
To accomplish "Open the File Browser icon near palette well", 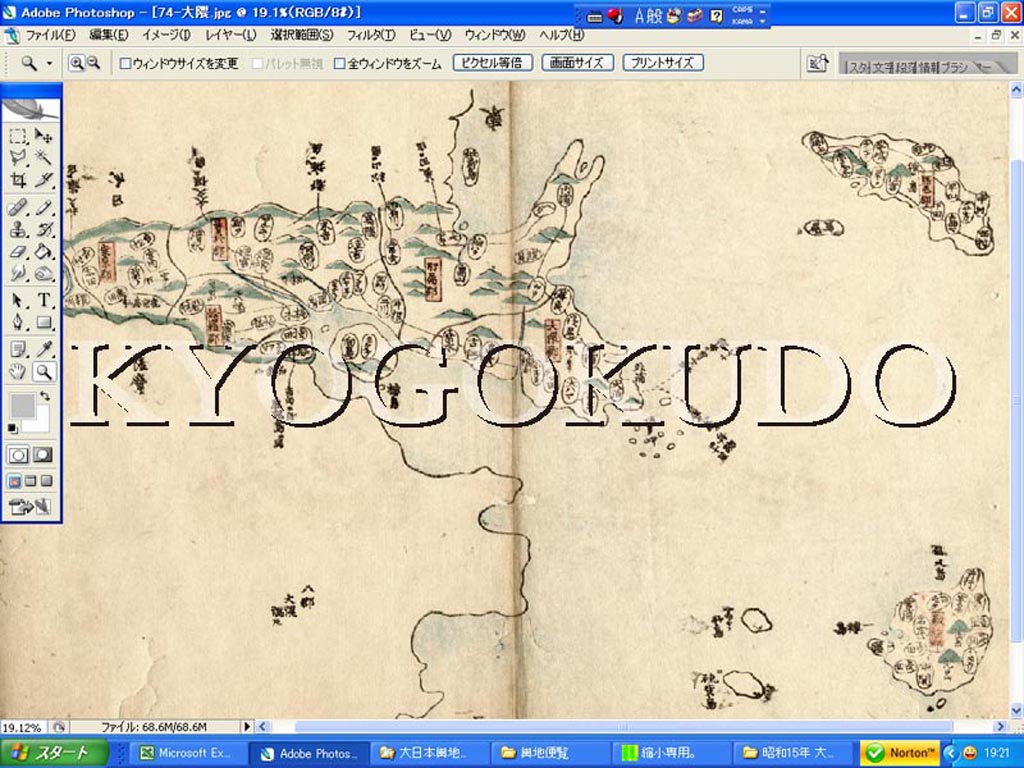I will point(817,64).
